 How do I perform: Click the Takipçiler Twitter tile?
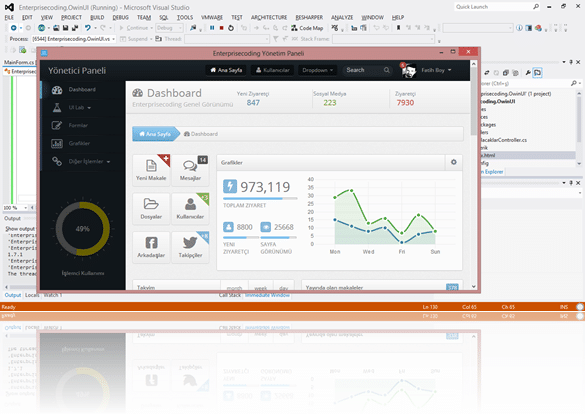190,248
